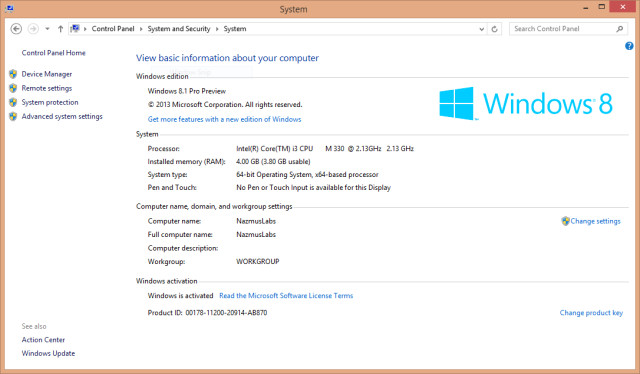Select Control Panel breadcrumb item
The width and height of the screenshot is (640, 374).
pos(113,29)
